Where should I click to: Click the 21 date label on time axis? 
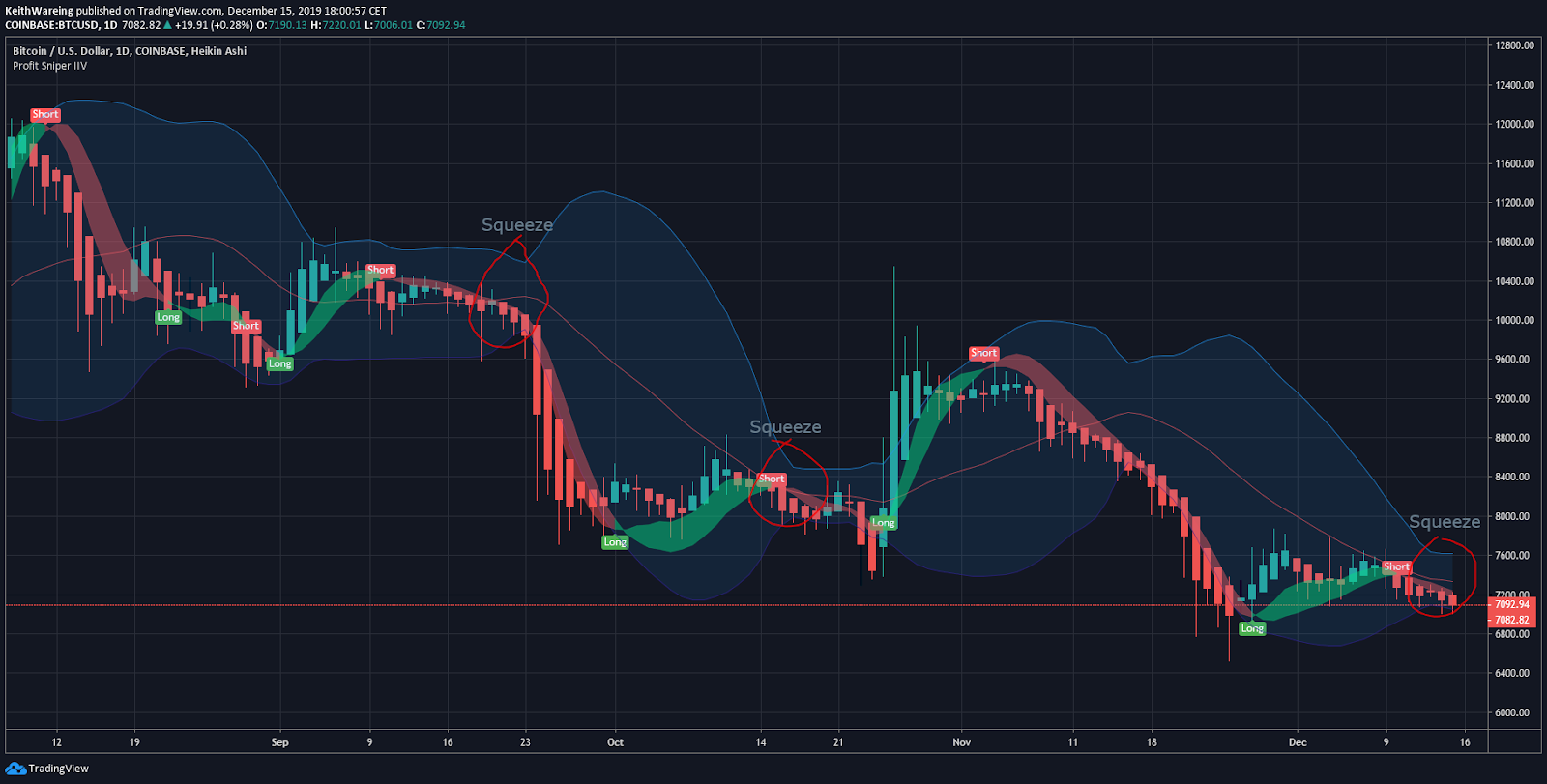(838, 742)
